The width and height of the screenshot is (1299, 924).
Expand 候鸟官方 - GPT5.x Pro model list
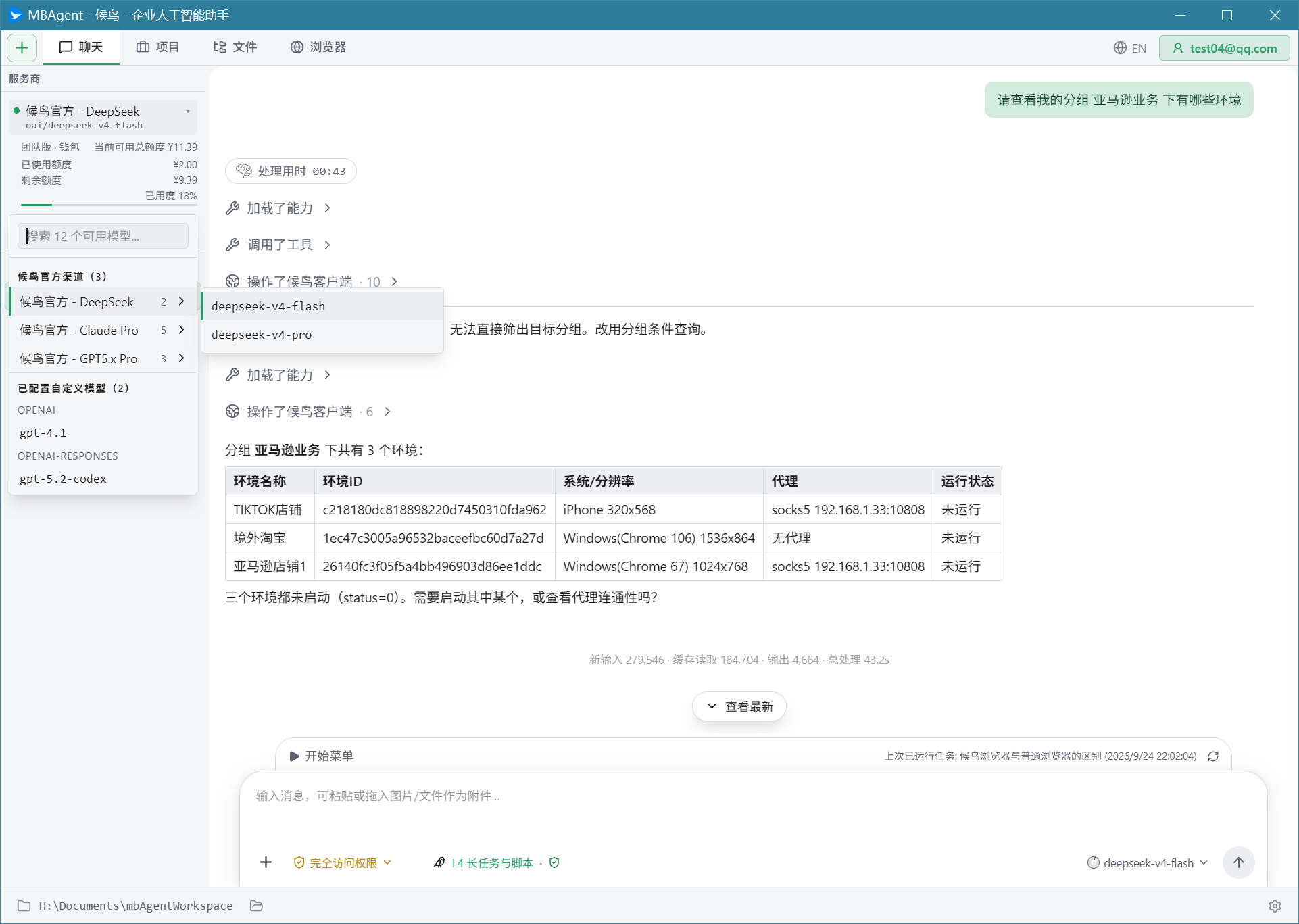coord(103,358)
